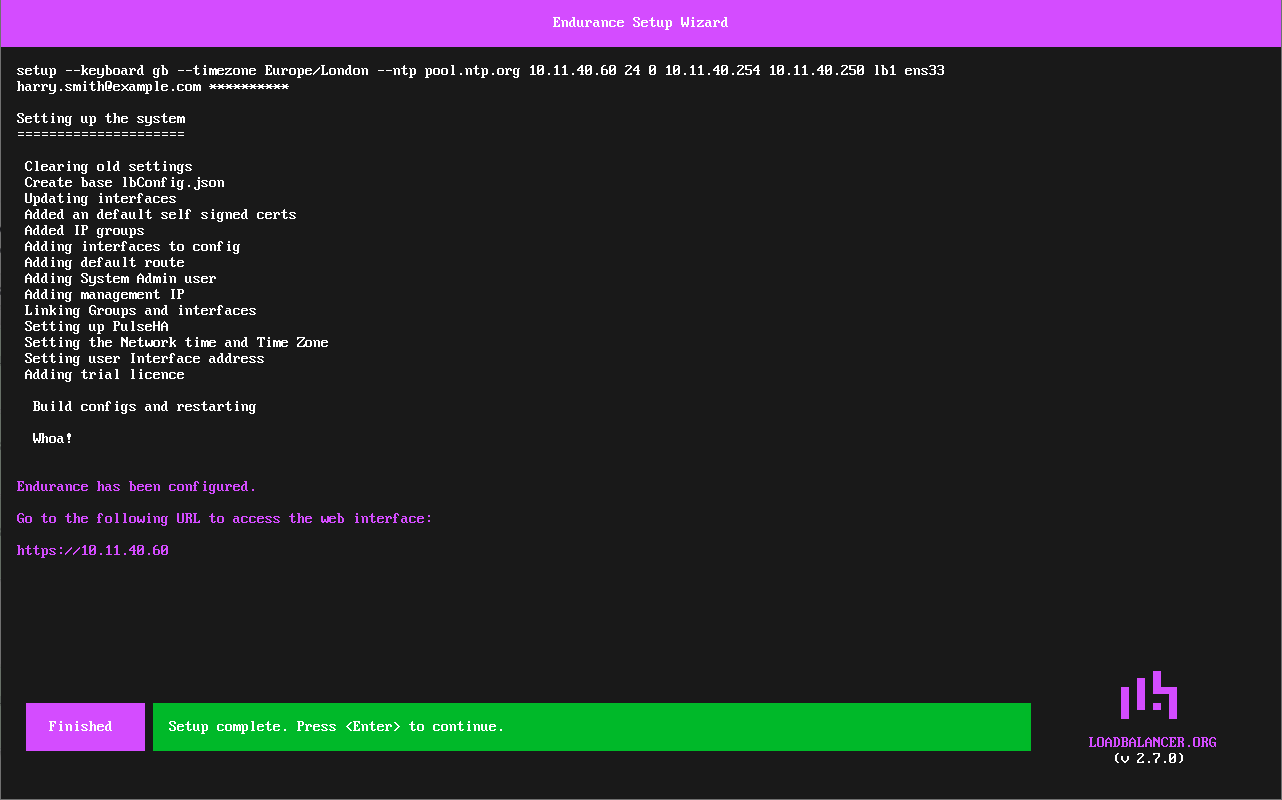The width and height of the screenshot is (1282, 800).
Task: Click the Loadbalancer.org logo icon
Action: (1149, 695)
